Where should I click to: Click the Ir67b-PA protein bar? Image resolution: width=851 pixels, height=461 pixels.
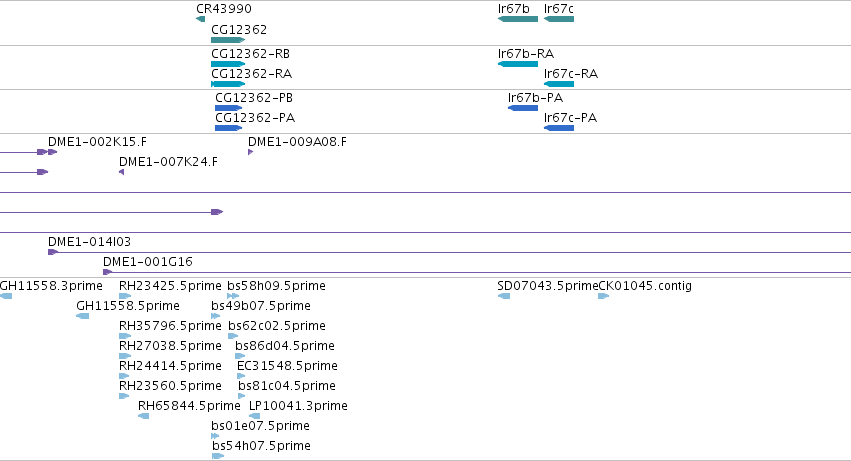[523, 108]
